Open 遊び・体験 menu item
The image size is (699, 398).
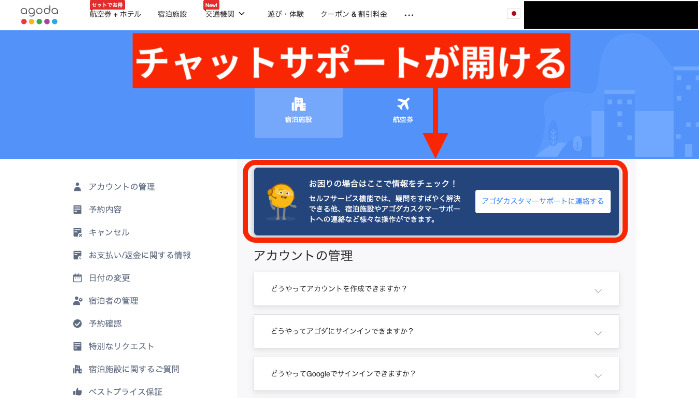click(285, 14)
